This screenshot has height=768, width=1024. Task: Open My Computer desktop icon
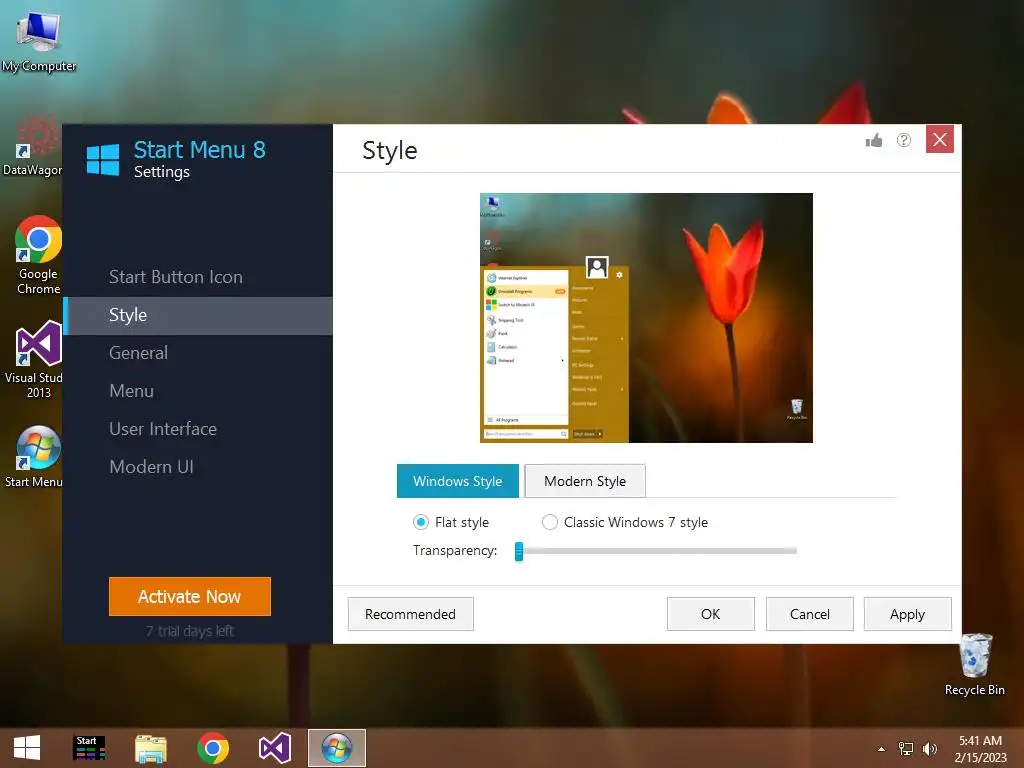[39, 40]
